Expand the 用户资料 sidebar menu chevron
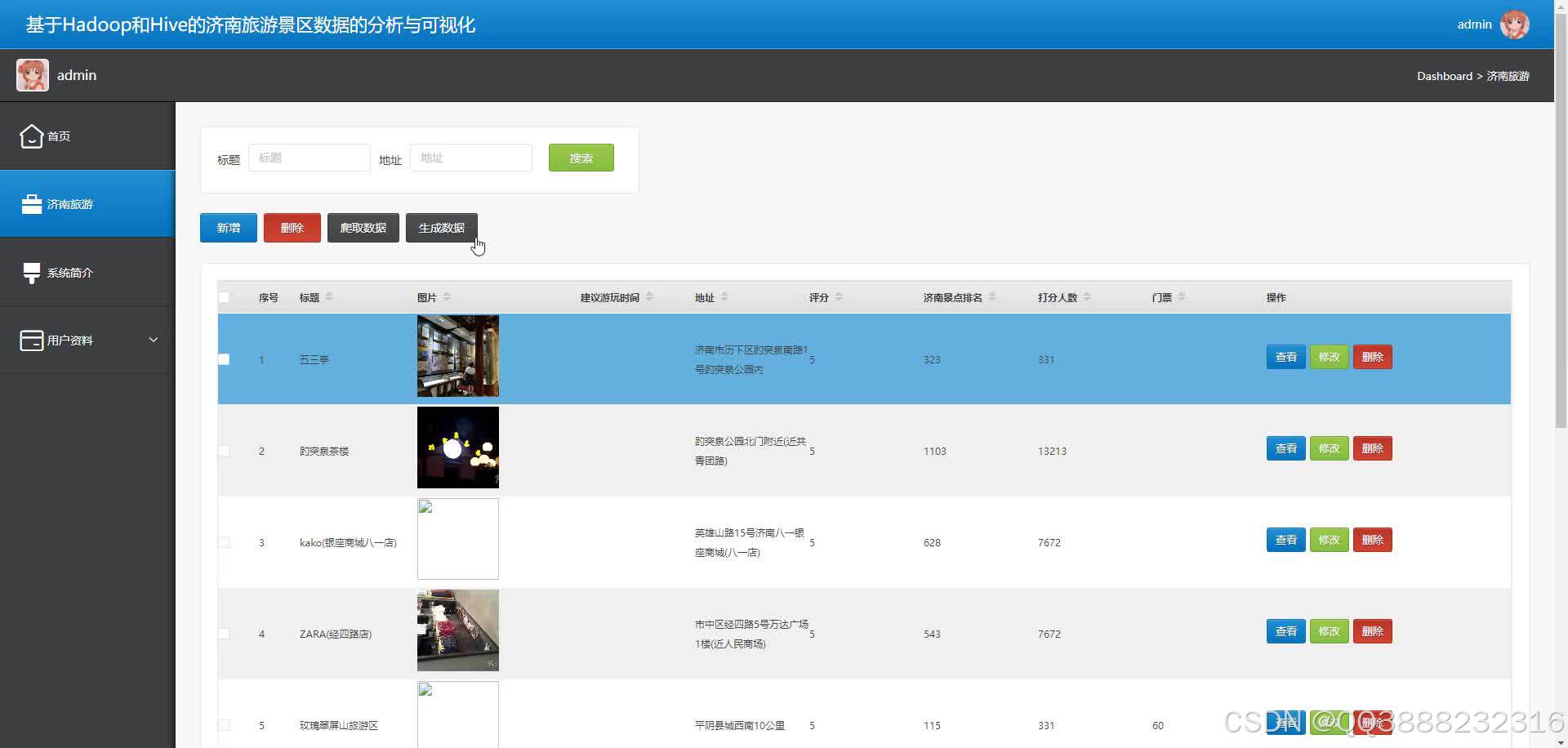Image resolution: width=1568 pixels, height=748 pixels. [x=153, y=340]
